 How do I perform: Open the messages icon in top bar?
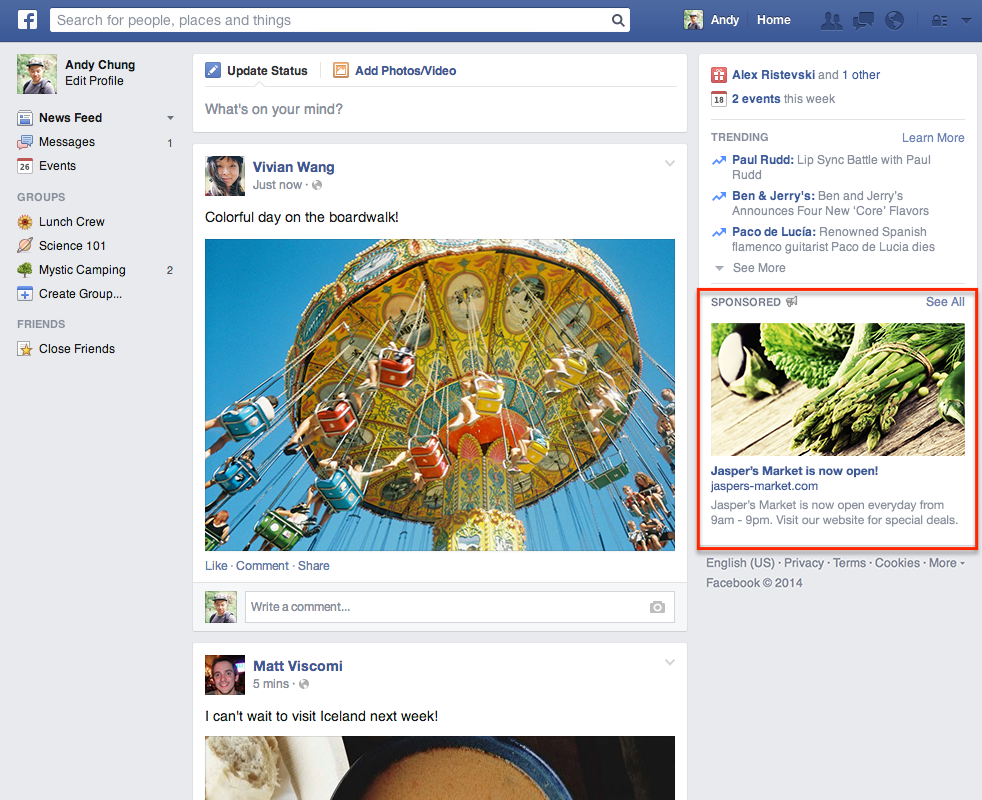tap(864, 21)
